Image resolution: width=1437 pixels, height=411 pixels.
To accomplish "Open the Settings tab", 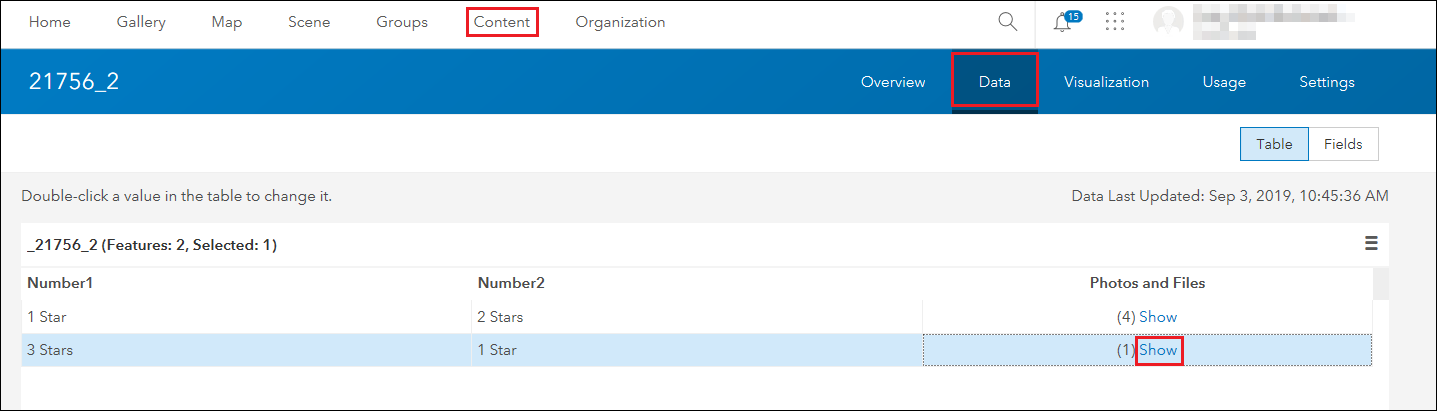I will tap(1327, 82).
